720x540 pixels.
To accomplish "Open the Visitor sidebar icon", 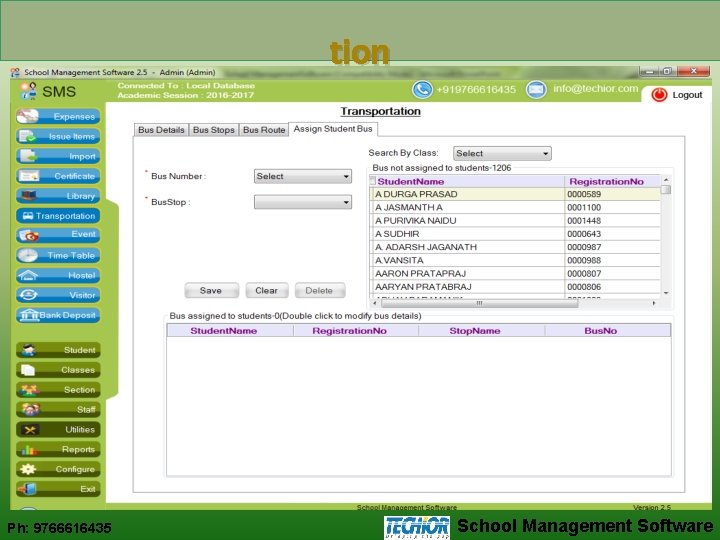I will tap(28, 295).
